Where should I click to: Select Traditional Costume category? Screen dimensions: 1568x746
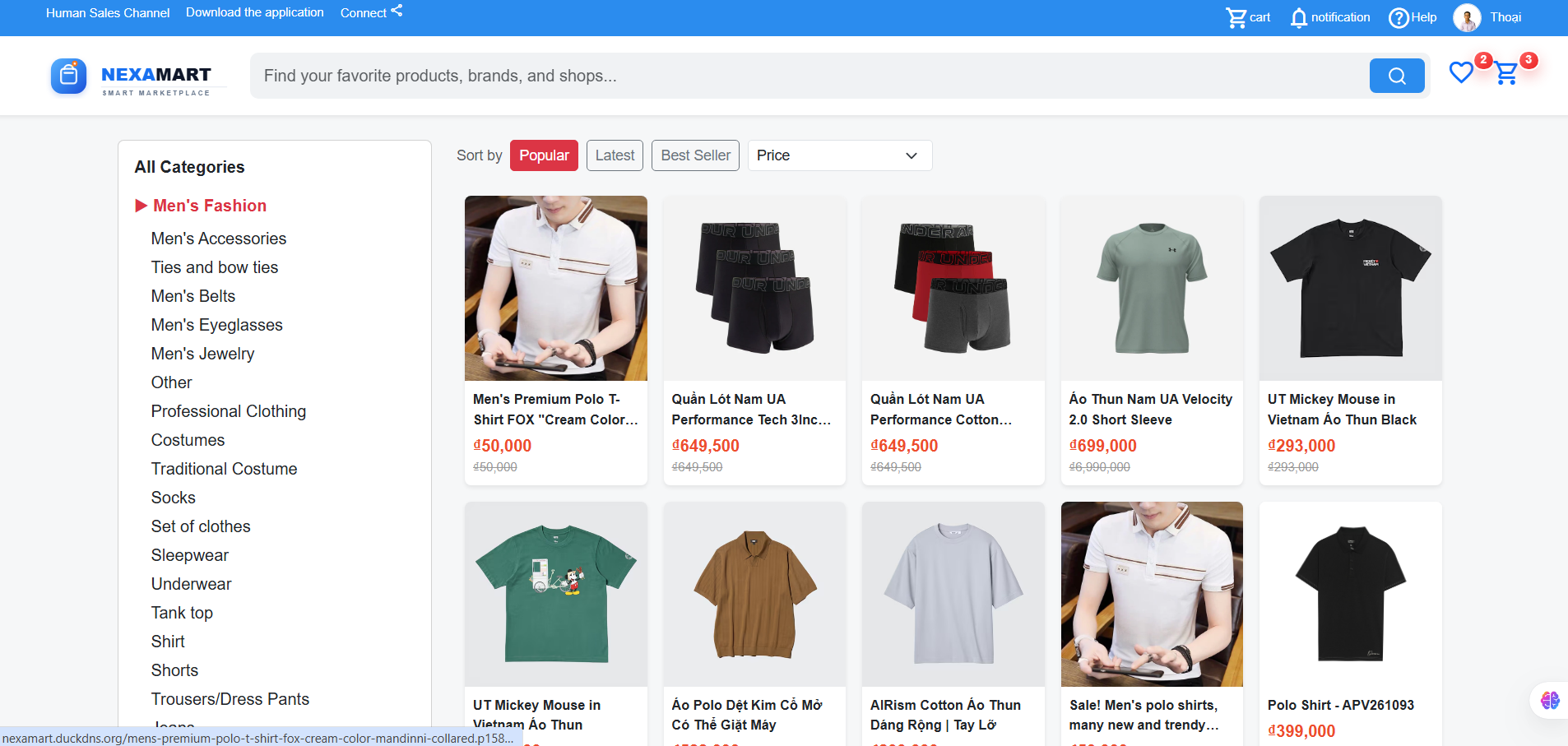(x=225, y=469)
